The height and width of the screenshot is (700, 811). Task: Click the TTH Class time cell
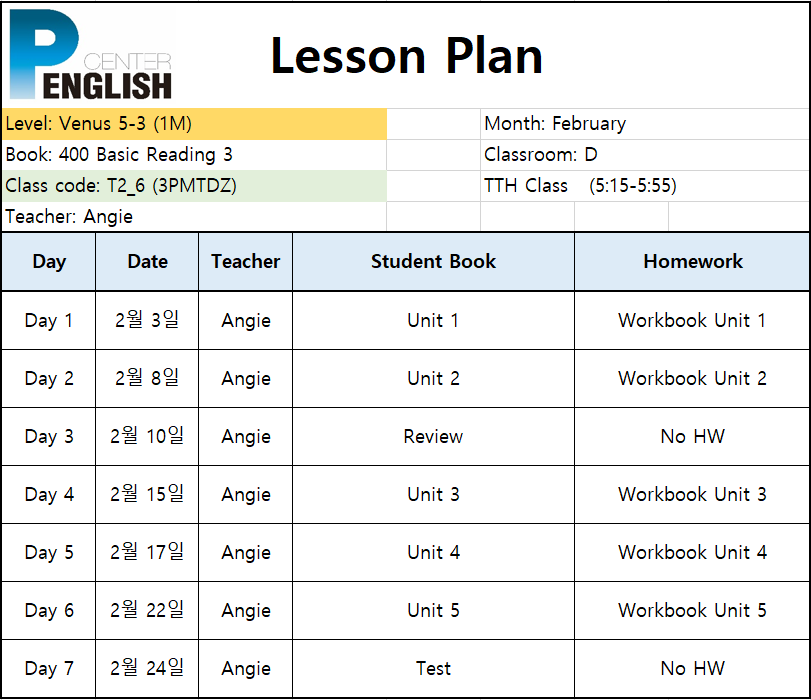tap(645, 186)
